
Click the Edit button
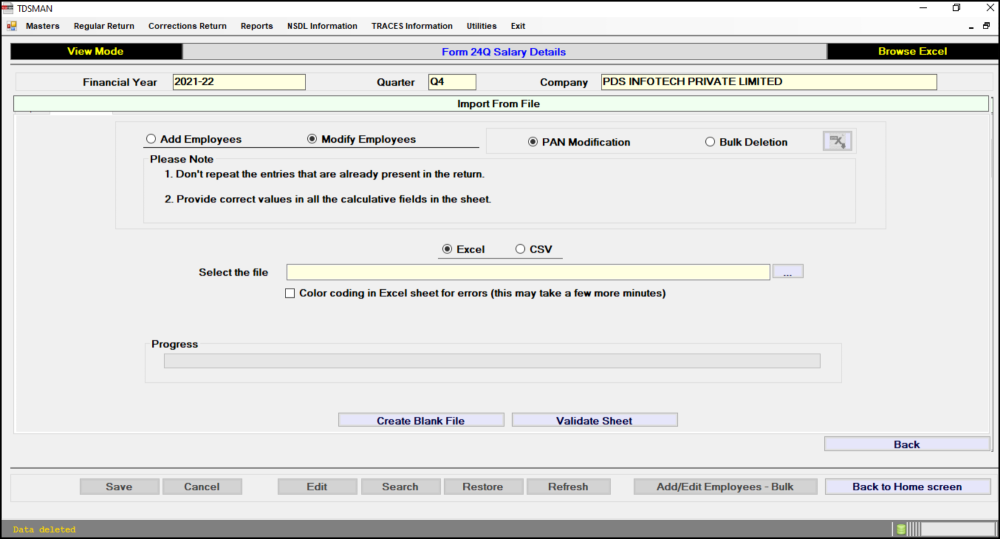coord(317,487)
